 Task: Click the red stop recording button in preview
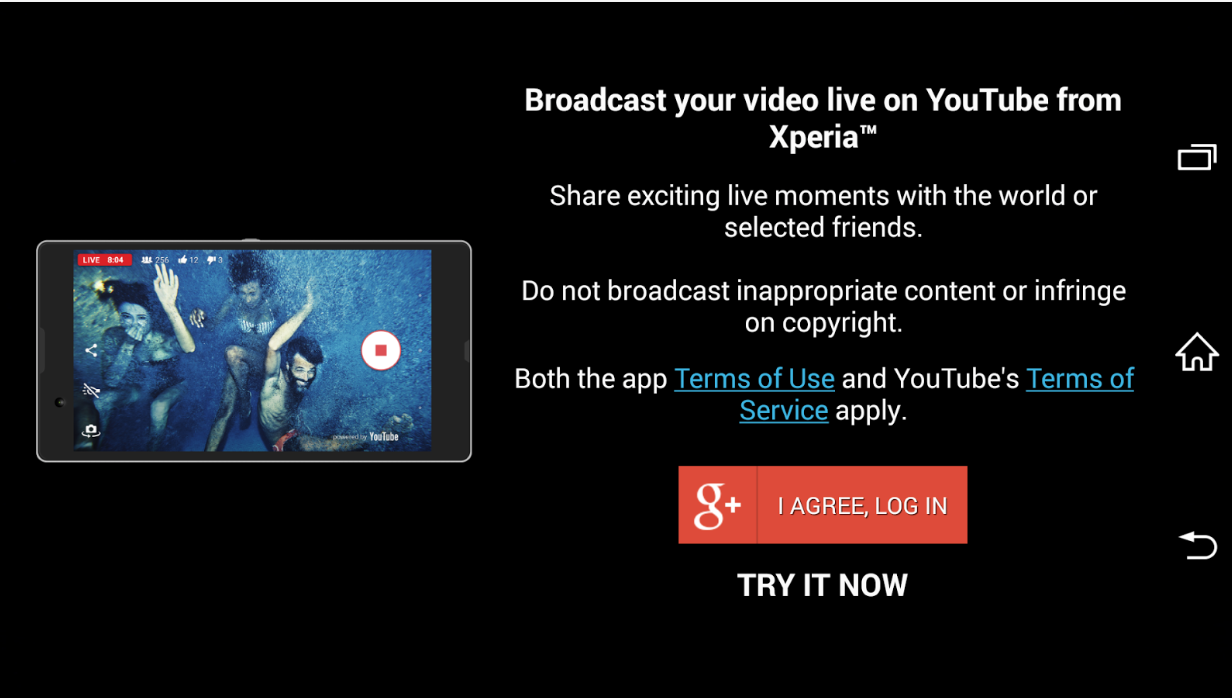(x=380, y=351)
